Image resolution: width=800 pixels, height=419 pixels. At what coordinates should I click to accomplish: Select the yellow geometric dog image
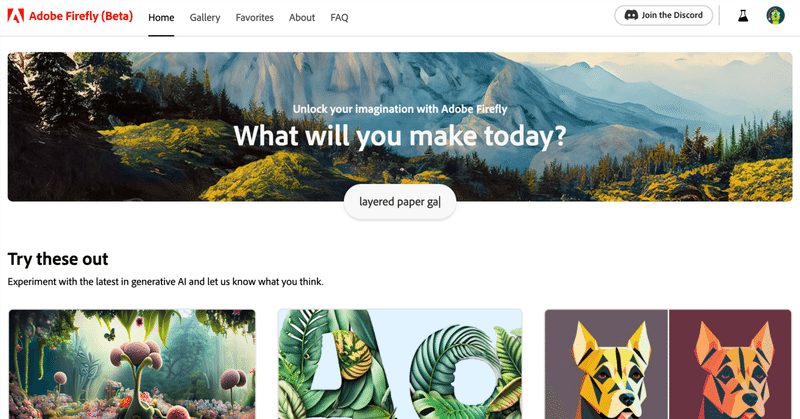click(x=606, y=364)
